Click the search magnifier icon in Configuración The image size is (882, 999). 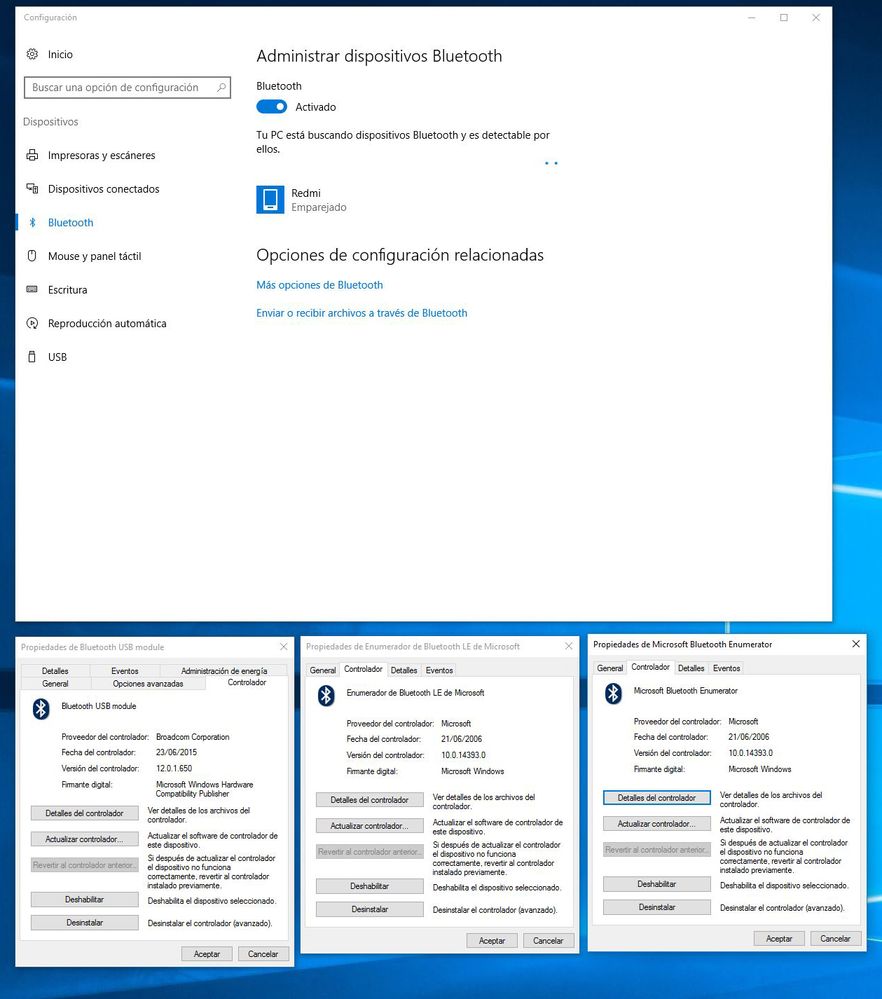(221, 87)
